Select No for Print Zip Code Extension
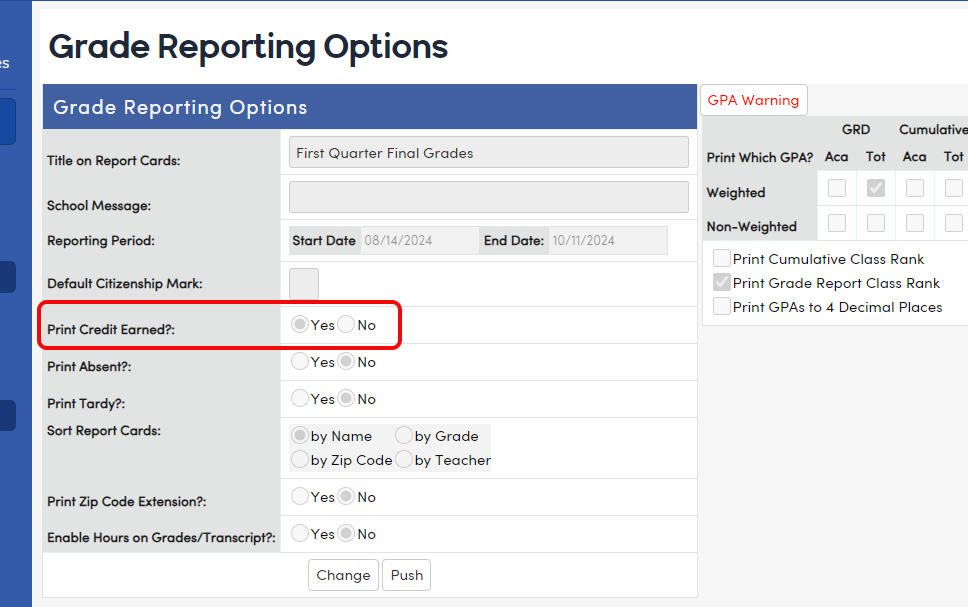The width and height of the screenshot is (968, 607). (346, 496)
